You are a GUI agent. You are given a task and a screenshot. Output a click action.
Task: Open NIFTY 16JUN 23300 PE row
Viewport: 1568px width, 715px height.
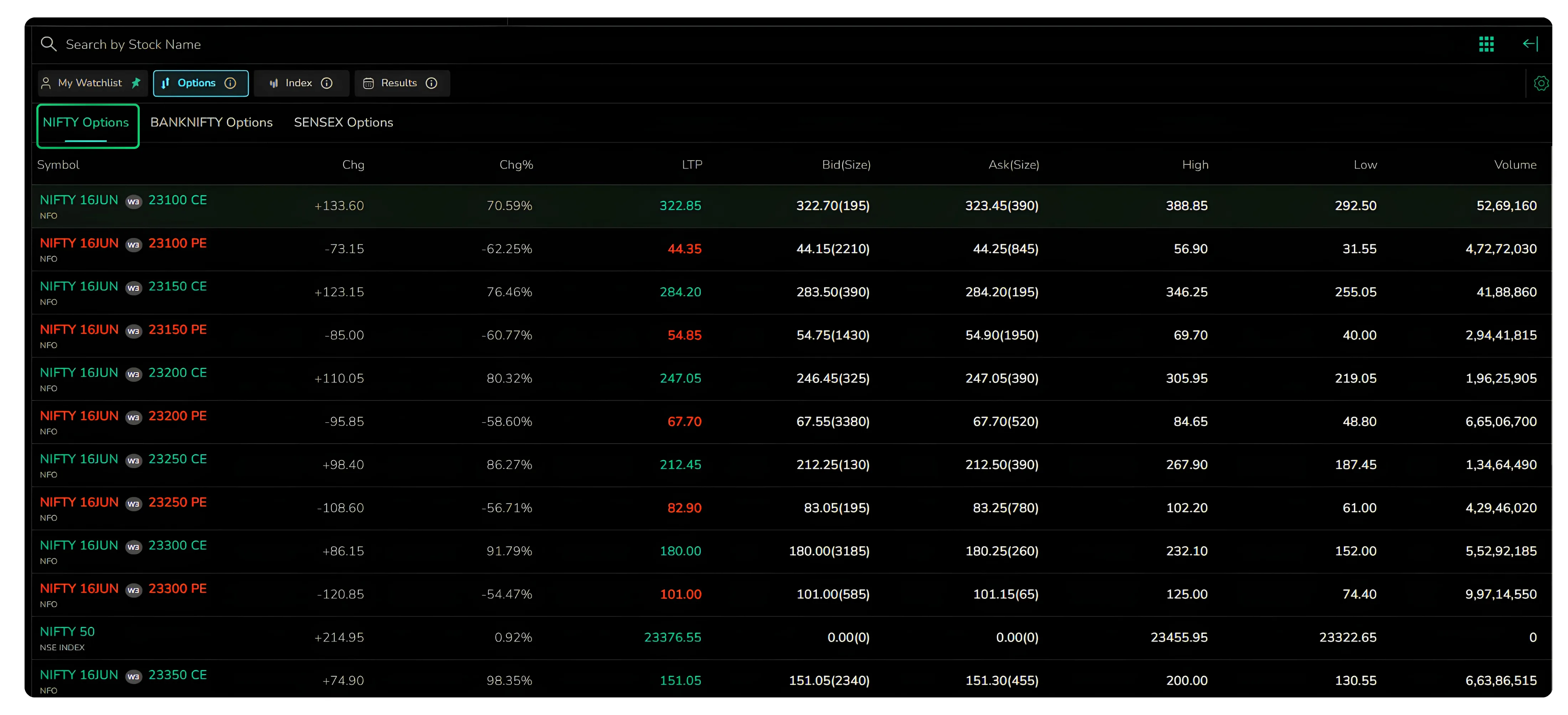[791, 595]
